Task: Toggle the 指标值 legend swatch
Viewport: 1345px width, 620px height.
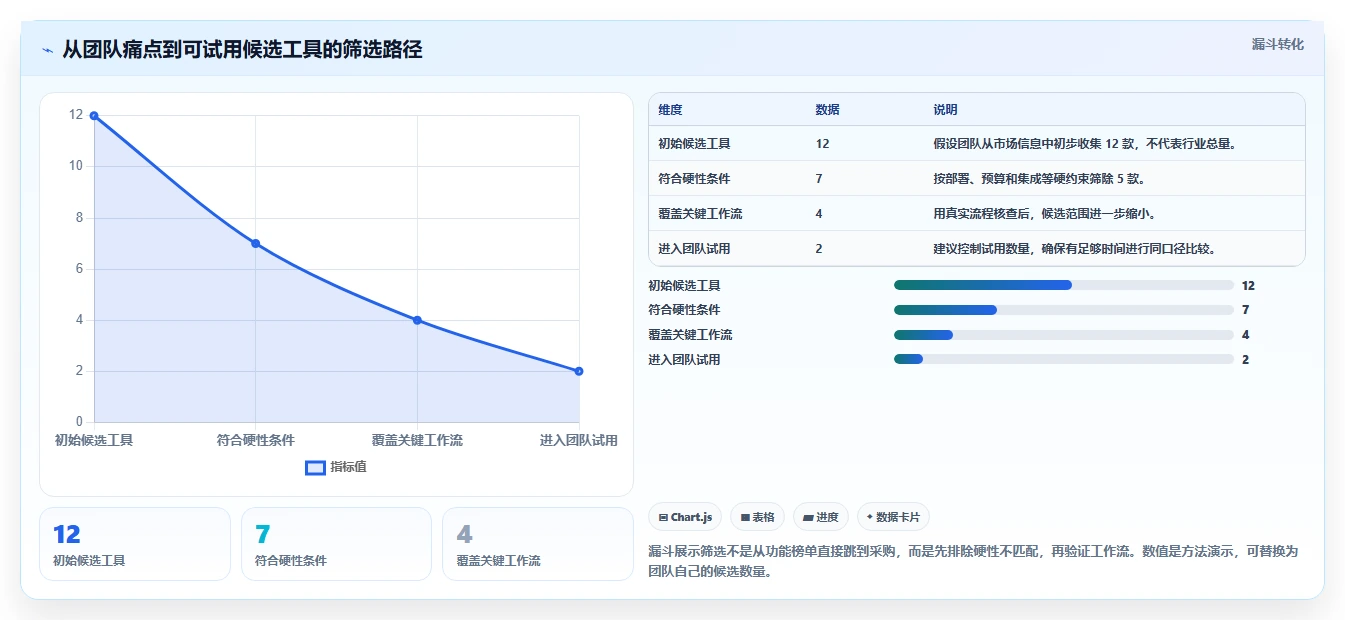Action: pos(315,467)
